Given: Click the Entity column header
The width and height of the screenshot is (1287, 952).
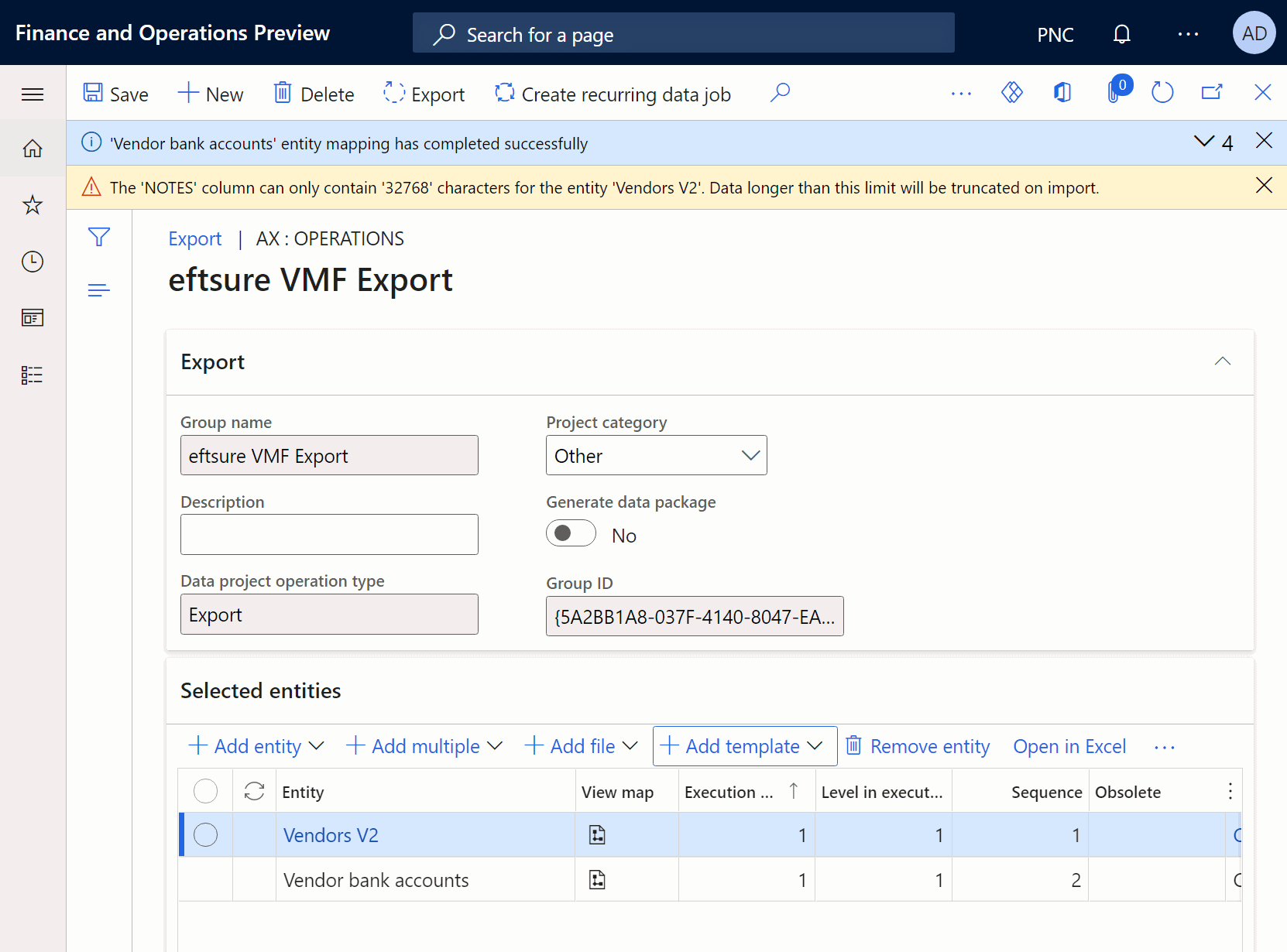Looking at the screenshot, I should coord(425,792).
